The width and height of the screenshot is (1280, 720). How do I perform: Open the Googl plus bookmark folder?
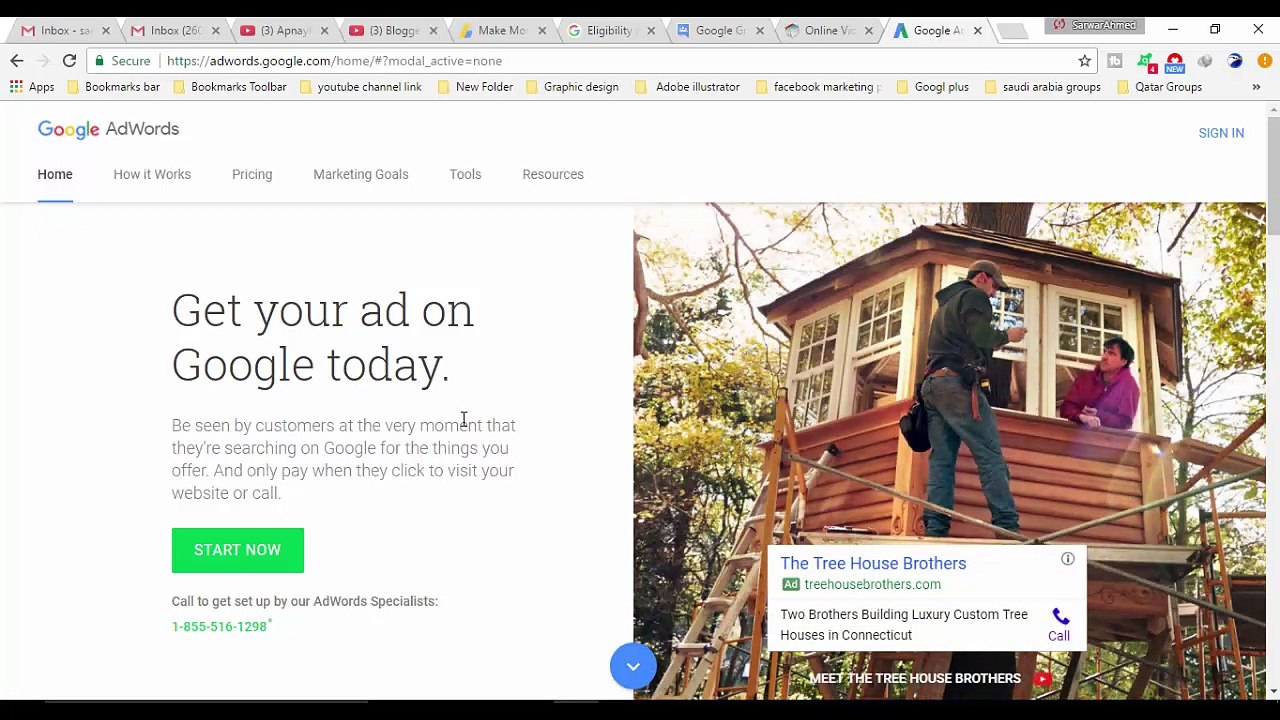[932, 87]
